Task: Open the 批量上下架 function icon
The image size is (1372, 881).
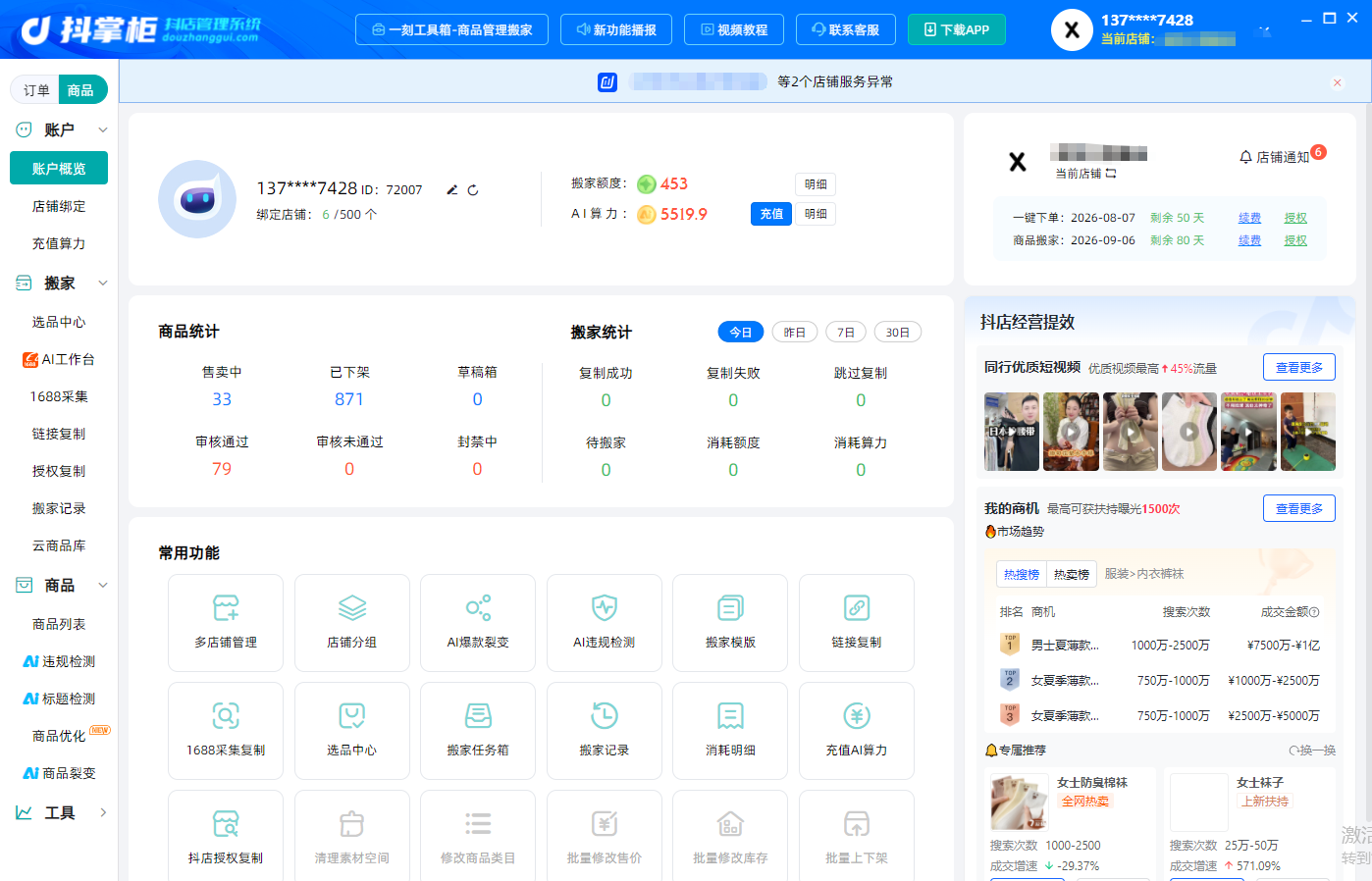Action: pos(857,823)
